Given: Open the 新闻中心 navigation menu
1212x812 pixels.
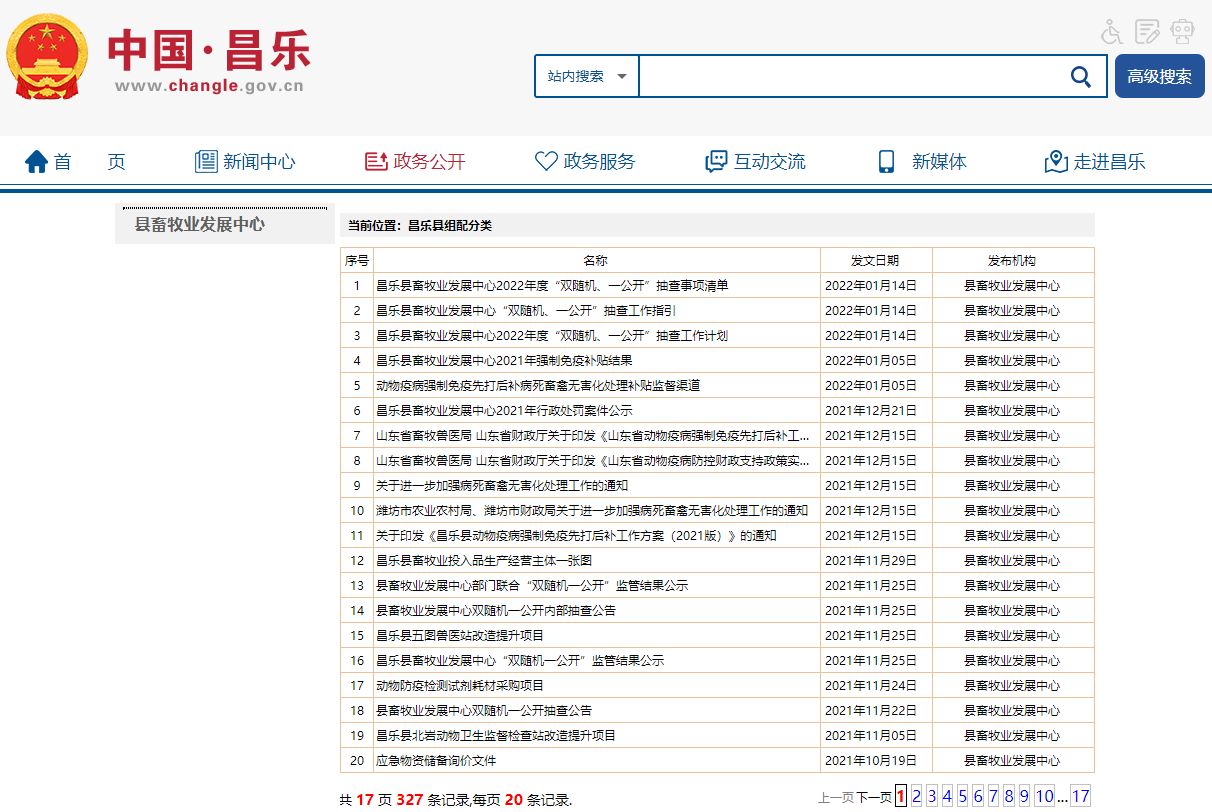Looking at the screenshot, I should 246,162.
